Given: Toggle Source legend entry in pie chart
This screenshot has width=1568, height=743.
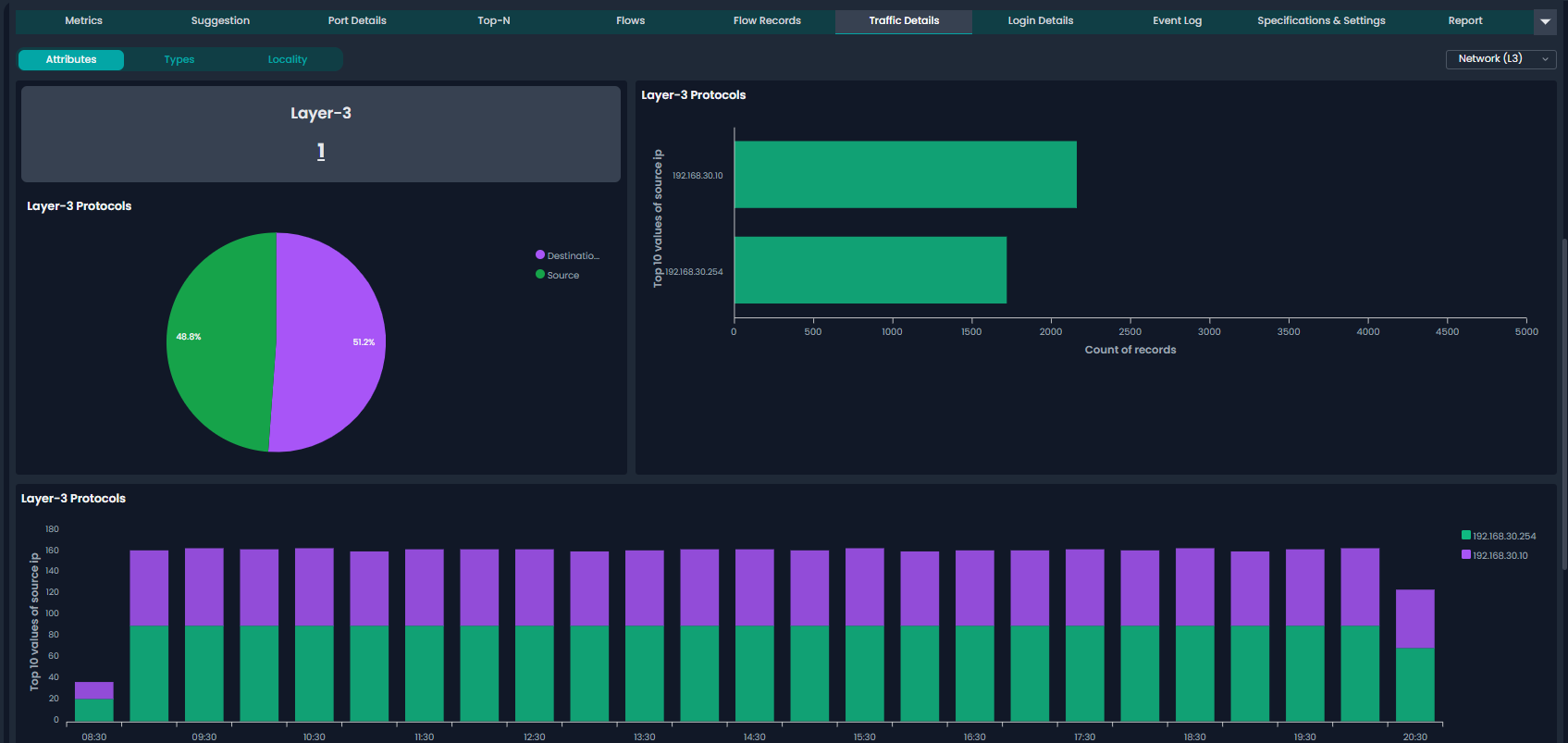Looking at the screenshot, I should pos(558,275).
